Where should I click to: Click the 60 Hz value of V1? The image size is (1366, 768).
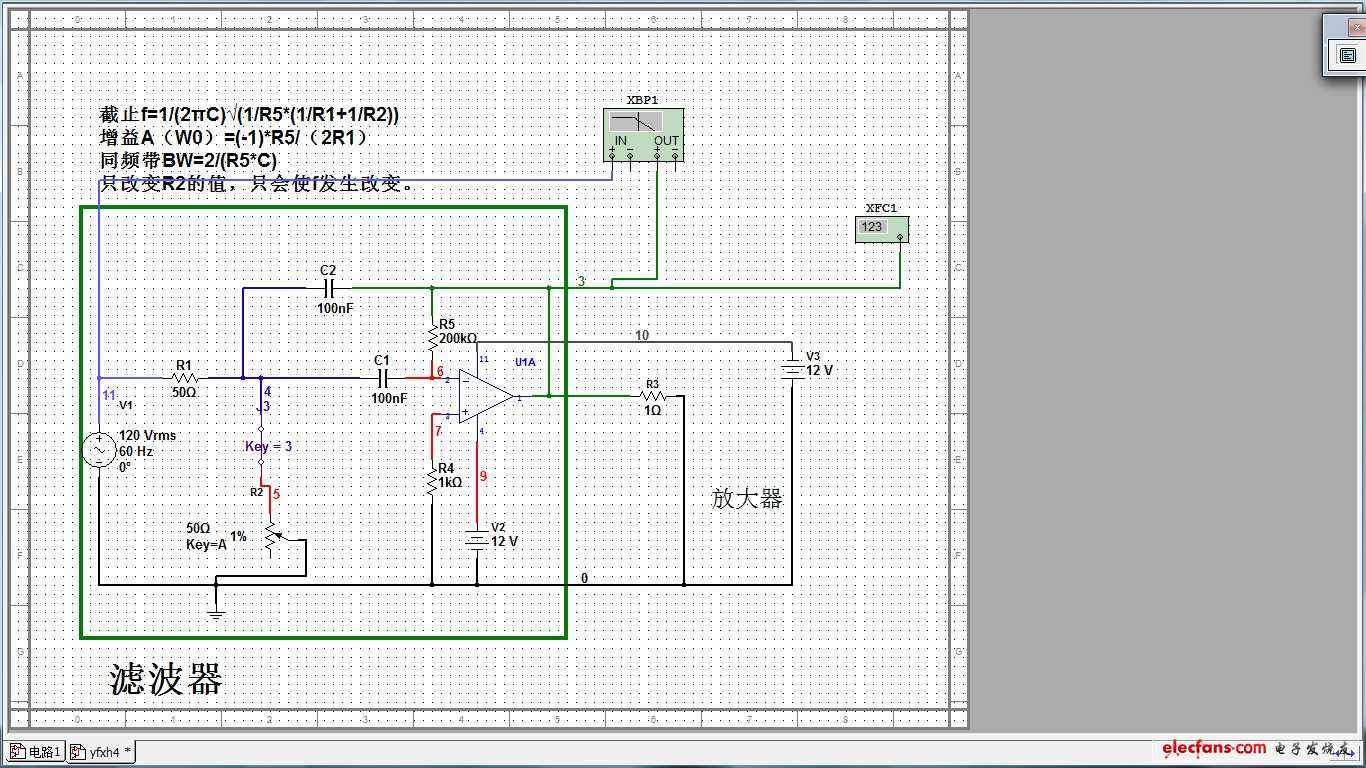pos(136,451)
